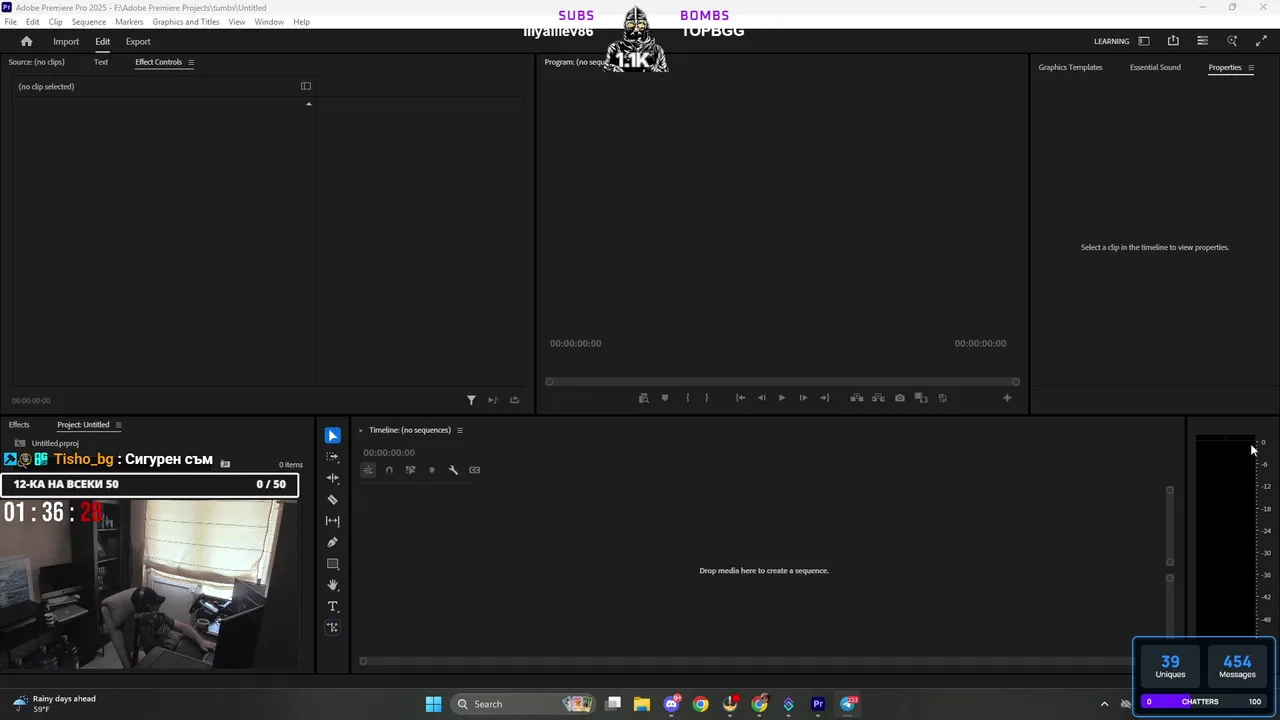The height and width of the screenshot is (720, 1280).
Task: Click Mark In in Program monitor
Action: click(687, 398)
